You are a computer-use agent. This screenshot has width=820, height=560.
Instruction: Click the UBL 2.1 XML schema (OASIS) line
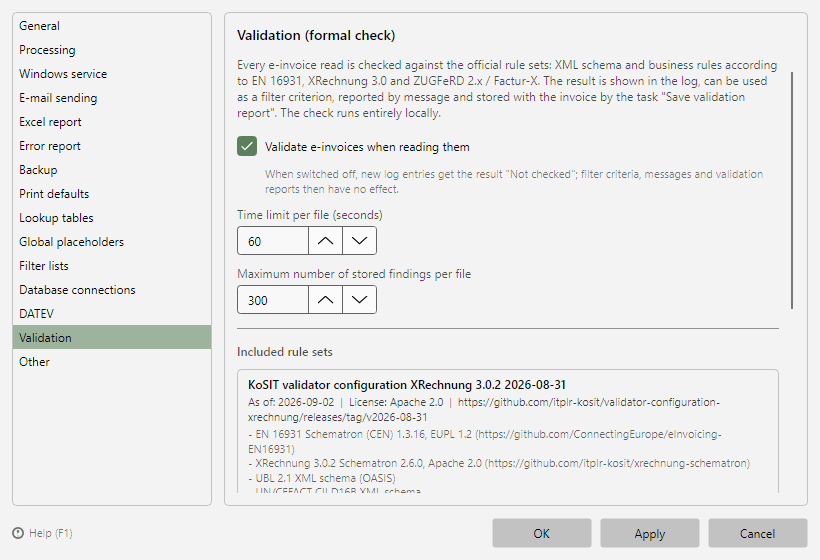322,478
